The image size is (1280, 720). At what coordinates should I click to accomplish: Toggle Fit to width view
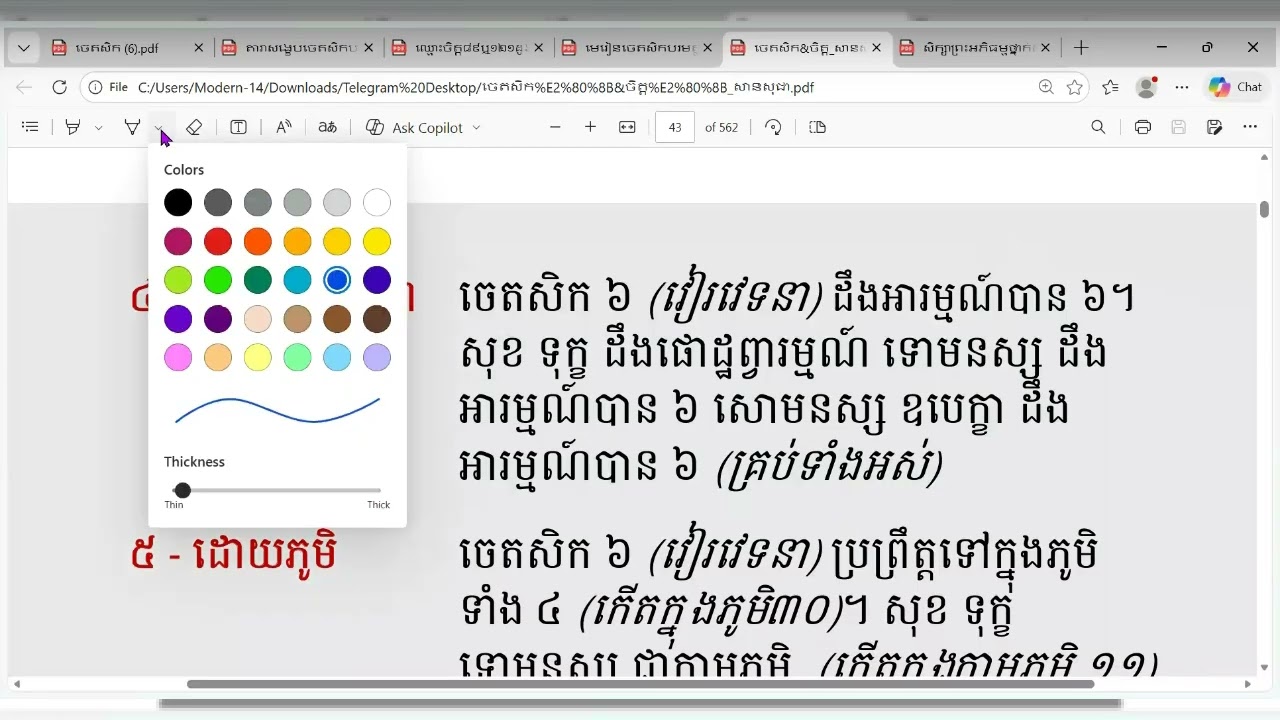[x=627, y=127]
